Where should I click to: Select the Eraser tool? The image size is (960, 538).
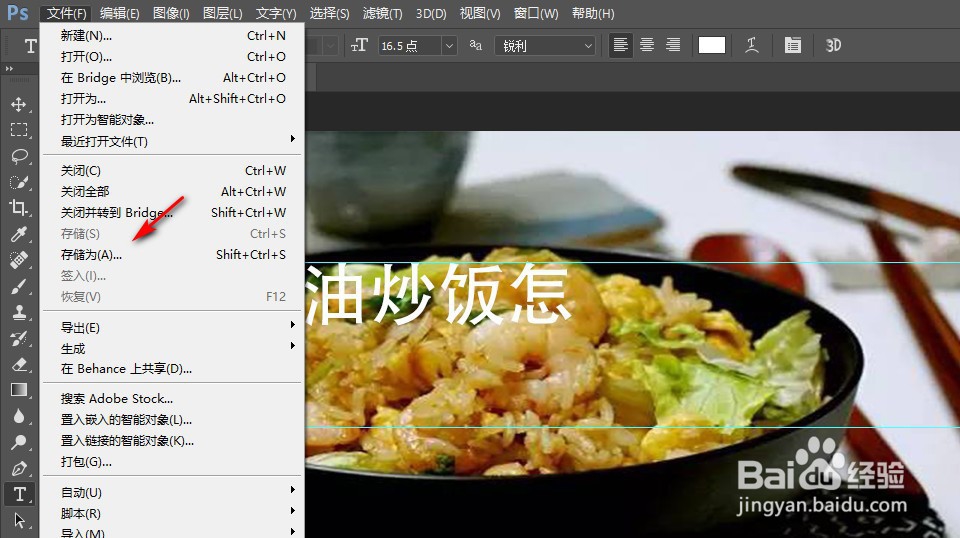[x=19, y=364]
